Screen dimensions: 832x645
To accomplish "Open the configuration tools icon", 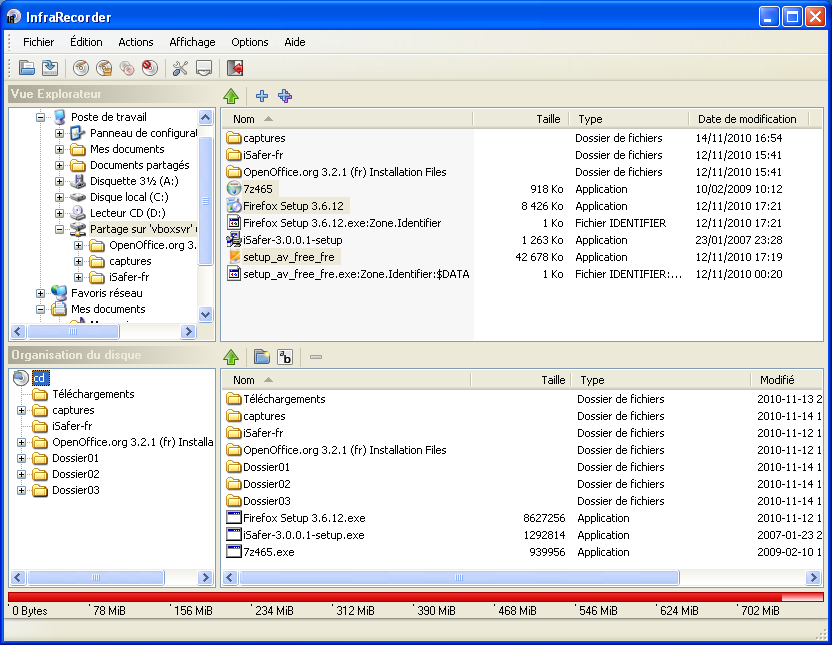I will [x=180, y=68].
